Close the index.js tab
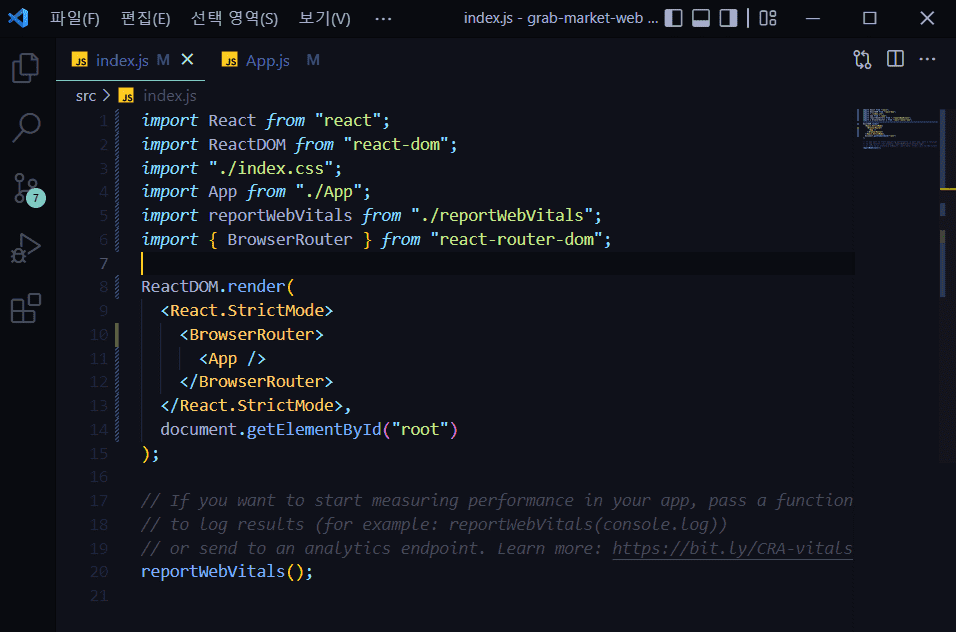This screenshot has height=632, width=956. point(187,60)
